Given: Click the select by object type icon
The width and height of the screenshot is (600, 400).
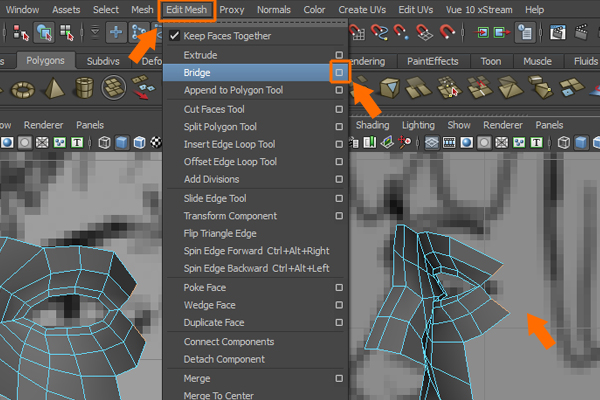Looking at the screenshot, I should [x=44, y=33].
